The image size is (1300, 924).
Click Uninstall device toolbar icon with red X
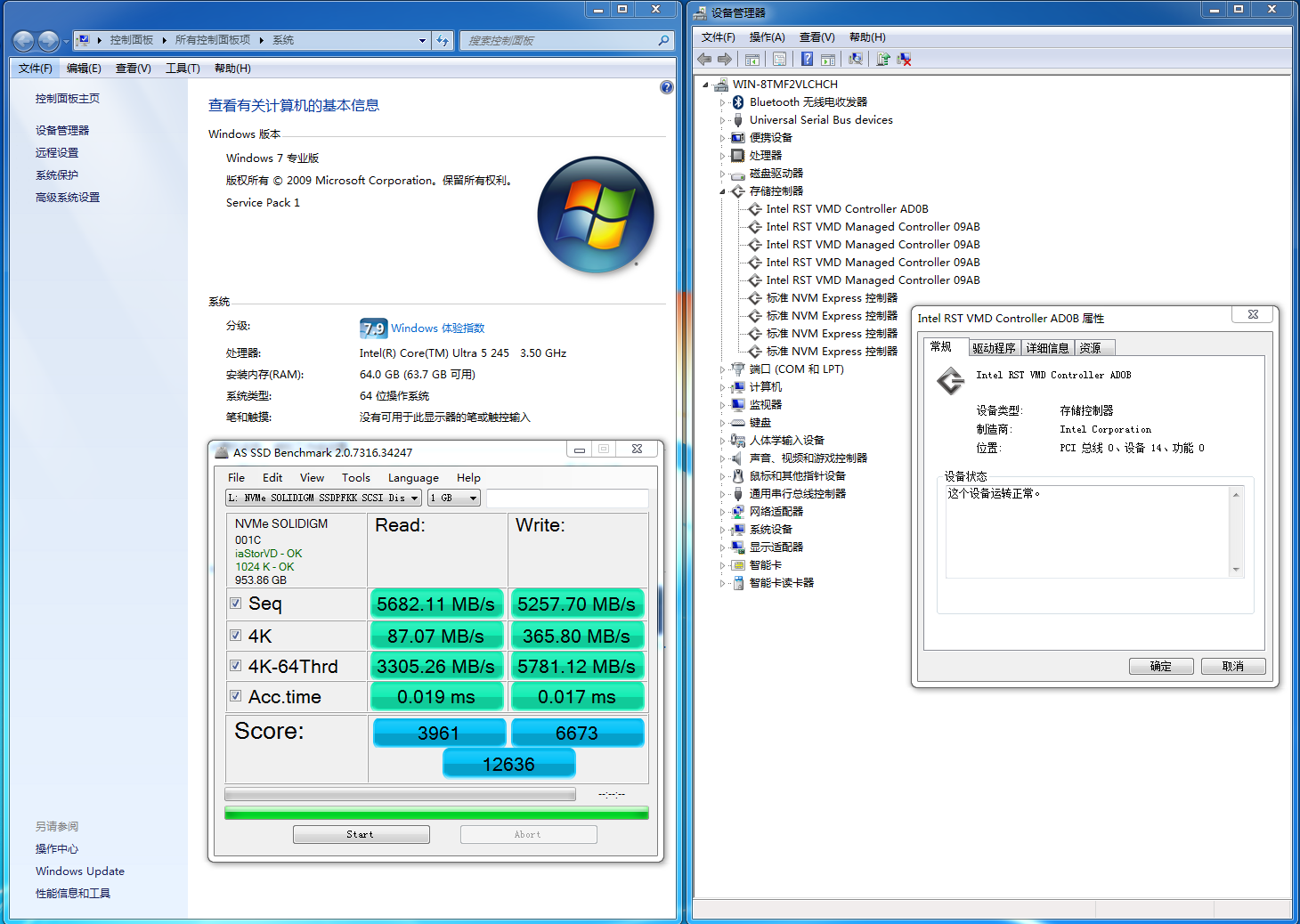pos(904,60)
